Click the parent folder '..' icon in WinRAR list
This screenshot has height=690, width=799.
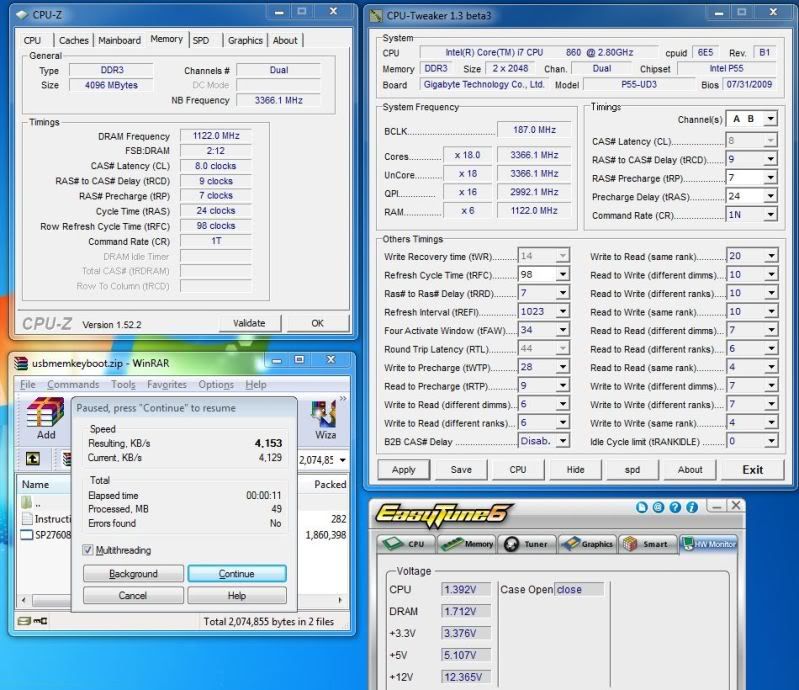(27, 502)
